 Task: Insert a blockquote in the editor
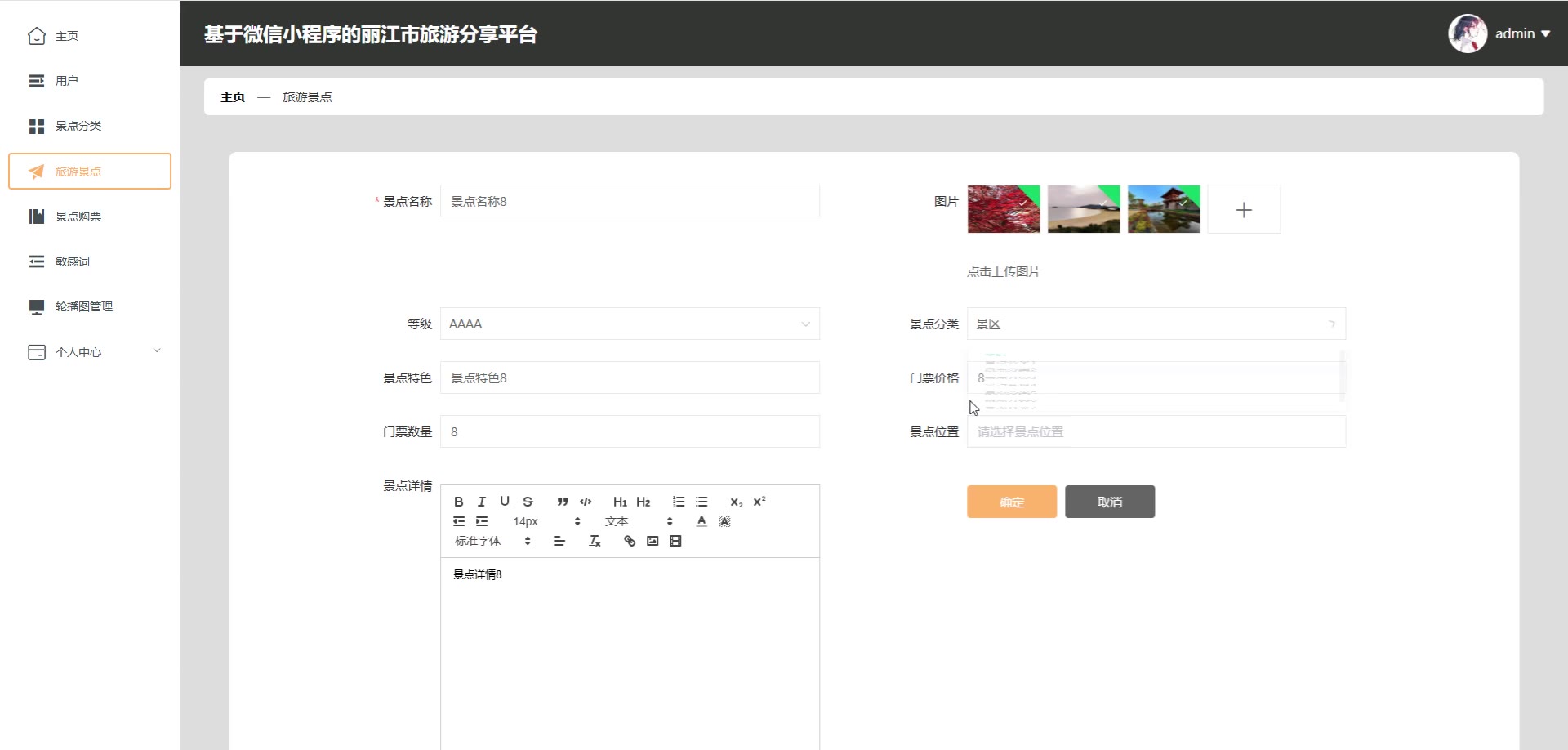pos(562,502)
